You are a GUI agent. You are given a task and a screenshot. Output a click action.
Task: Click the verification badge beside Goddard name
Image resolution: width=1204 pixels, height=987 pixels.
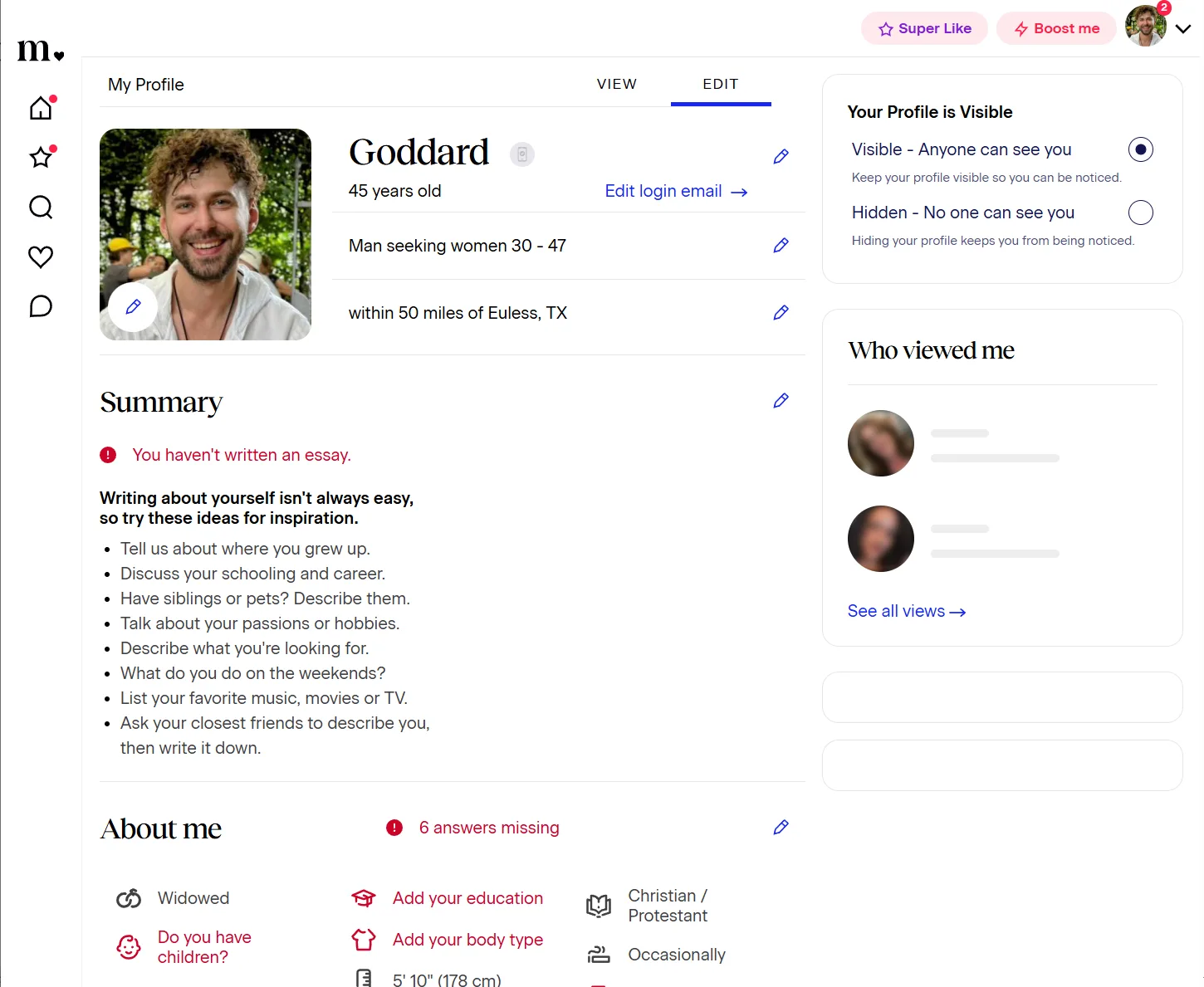(x=522, y=154)
